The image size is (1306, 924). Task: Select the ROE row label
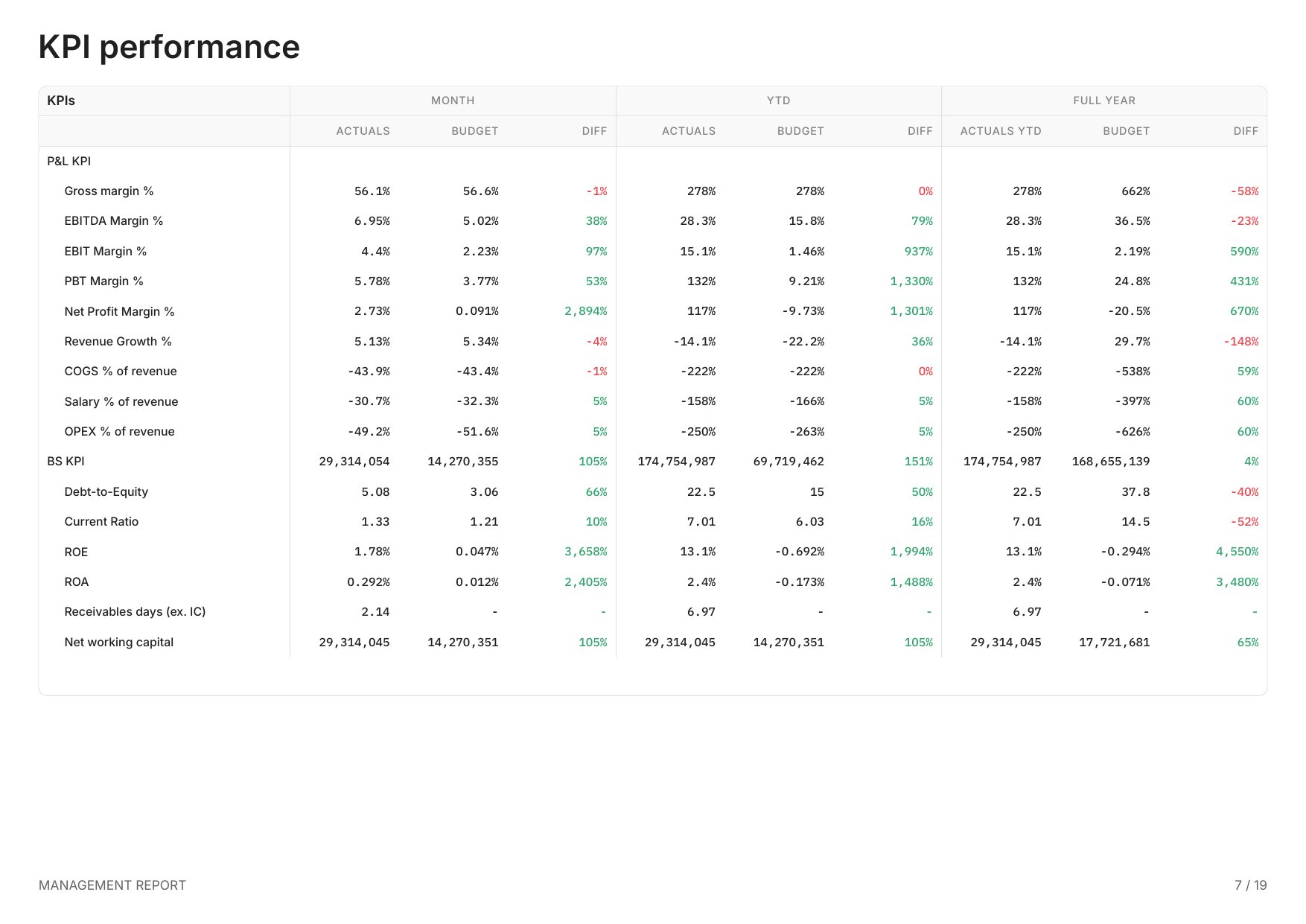point(76,552)
